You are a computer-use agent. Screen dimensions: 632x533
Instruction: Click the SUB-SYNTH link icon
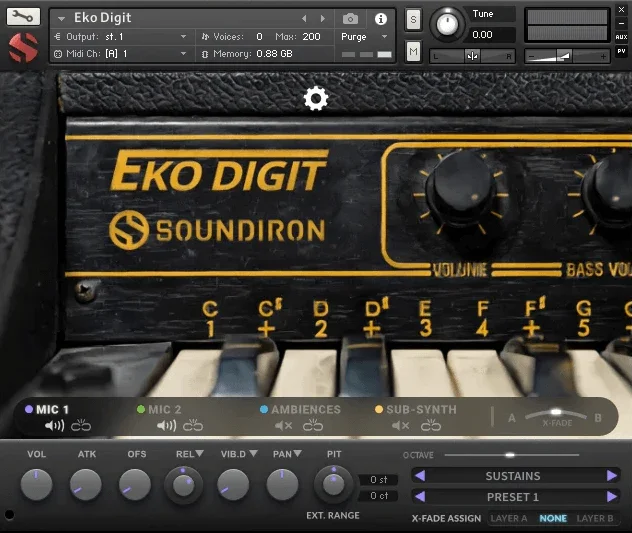431,425
